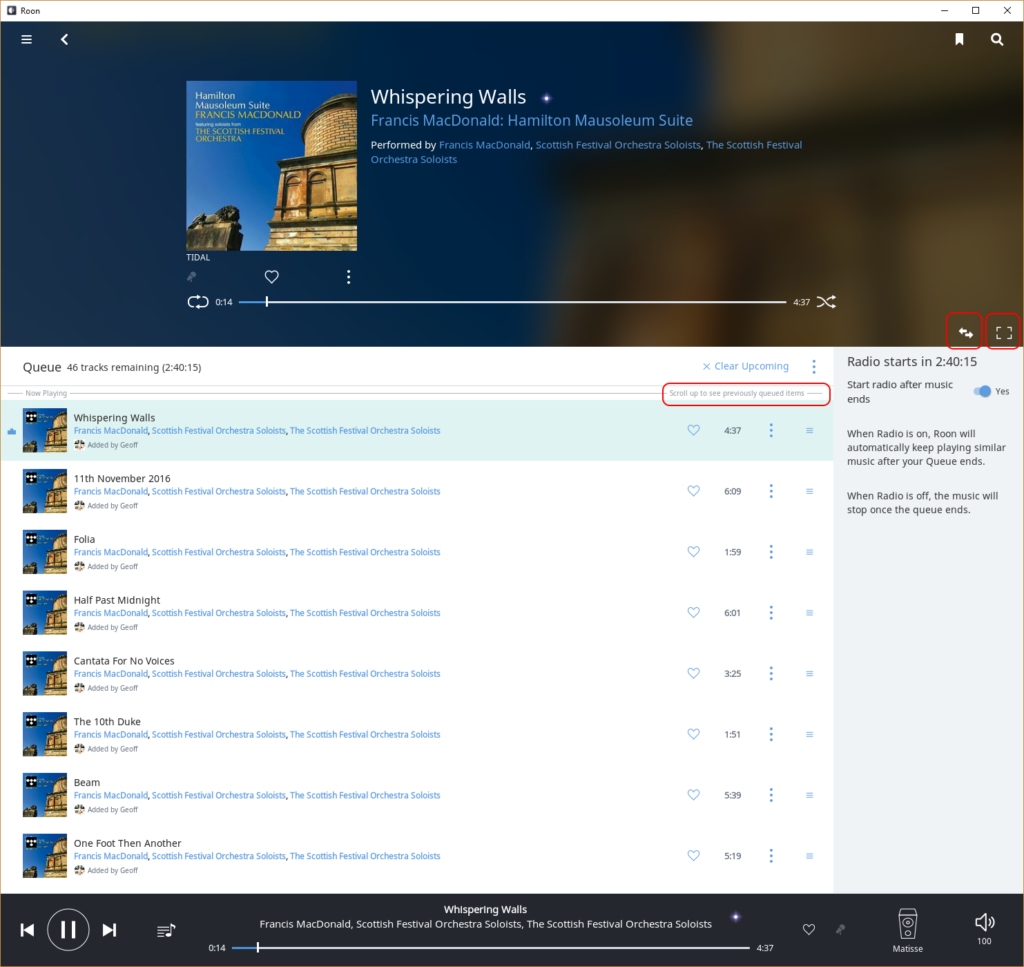
Task: Click the large Hamilton Mausoleum Suite cover
Action: (x=272, y=166)
